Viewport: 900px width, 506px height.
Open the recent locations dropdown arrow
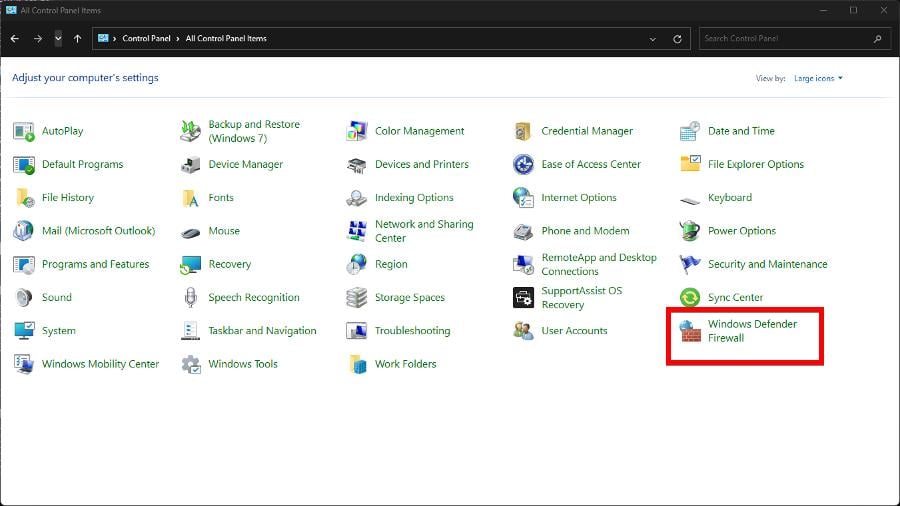(58, 39)
